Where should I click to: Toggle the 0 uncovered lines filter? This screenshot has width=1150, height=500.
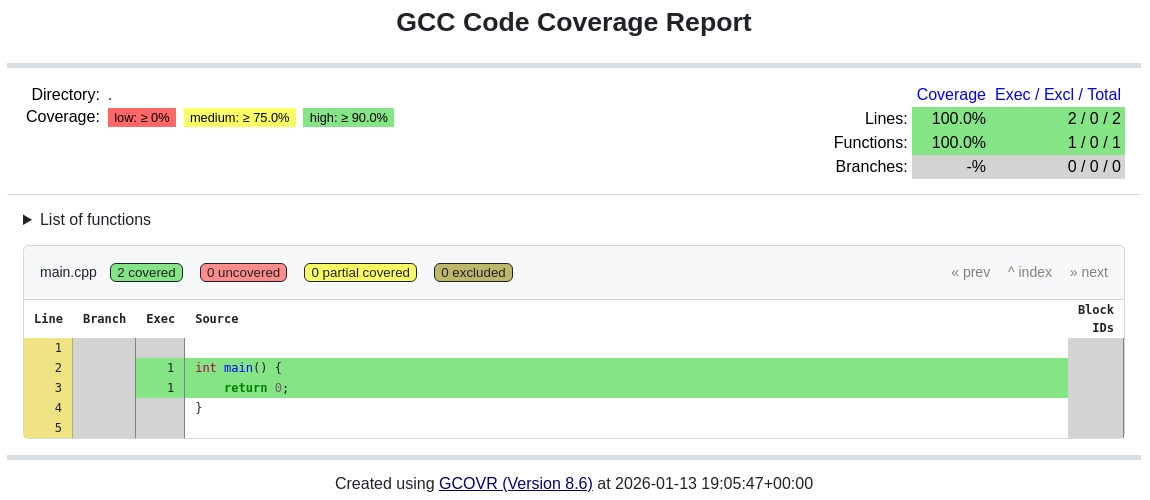pyautogui.click(x=243, y=273)
